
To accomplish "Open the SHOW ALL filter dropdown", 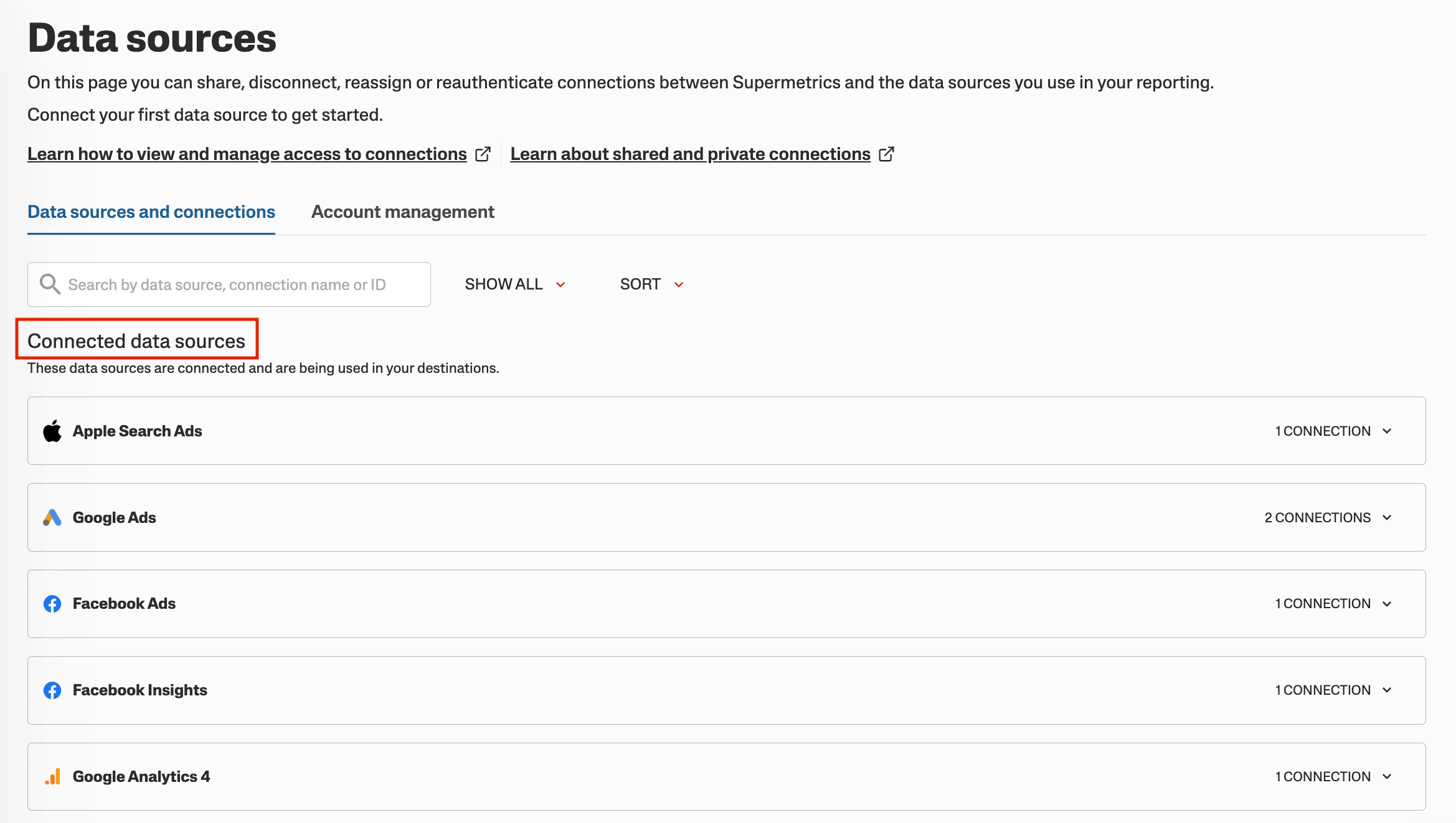I will click(515, 285).
